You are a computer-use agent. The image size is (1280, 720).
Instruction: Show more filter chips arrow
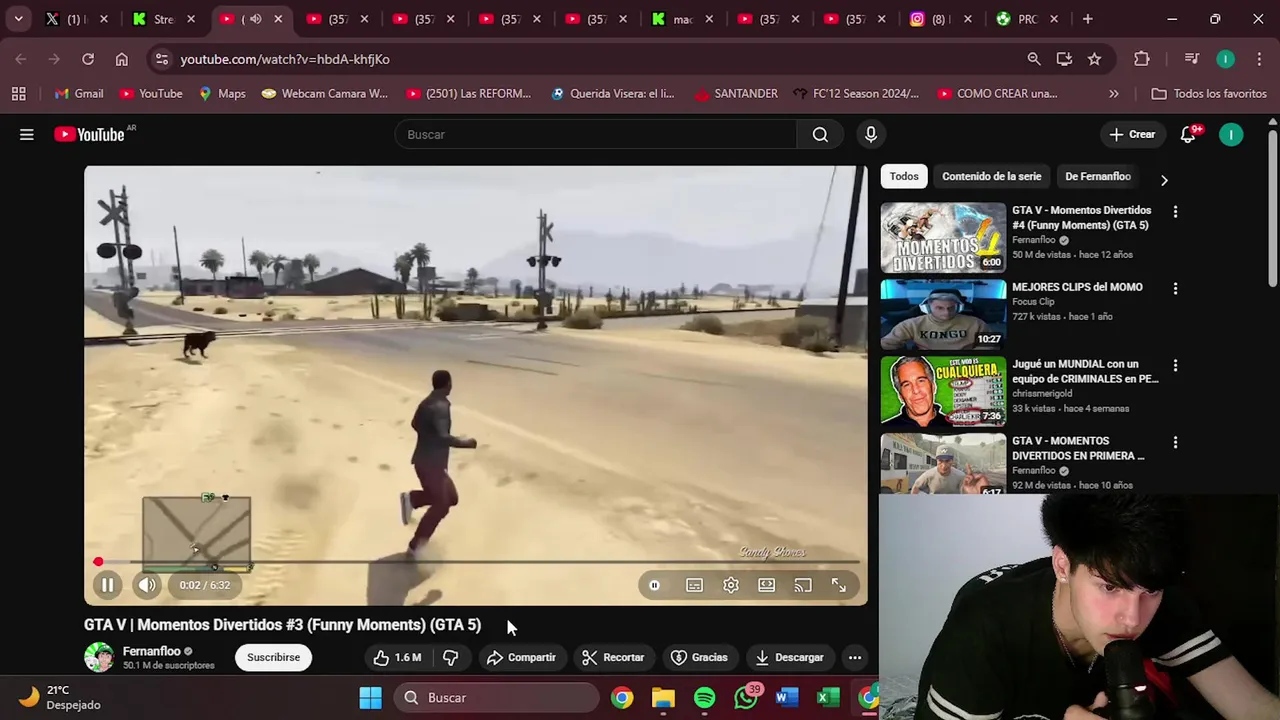[1163, 179]
